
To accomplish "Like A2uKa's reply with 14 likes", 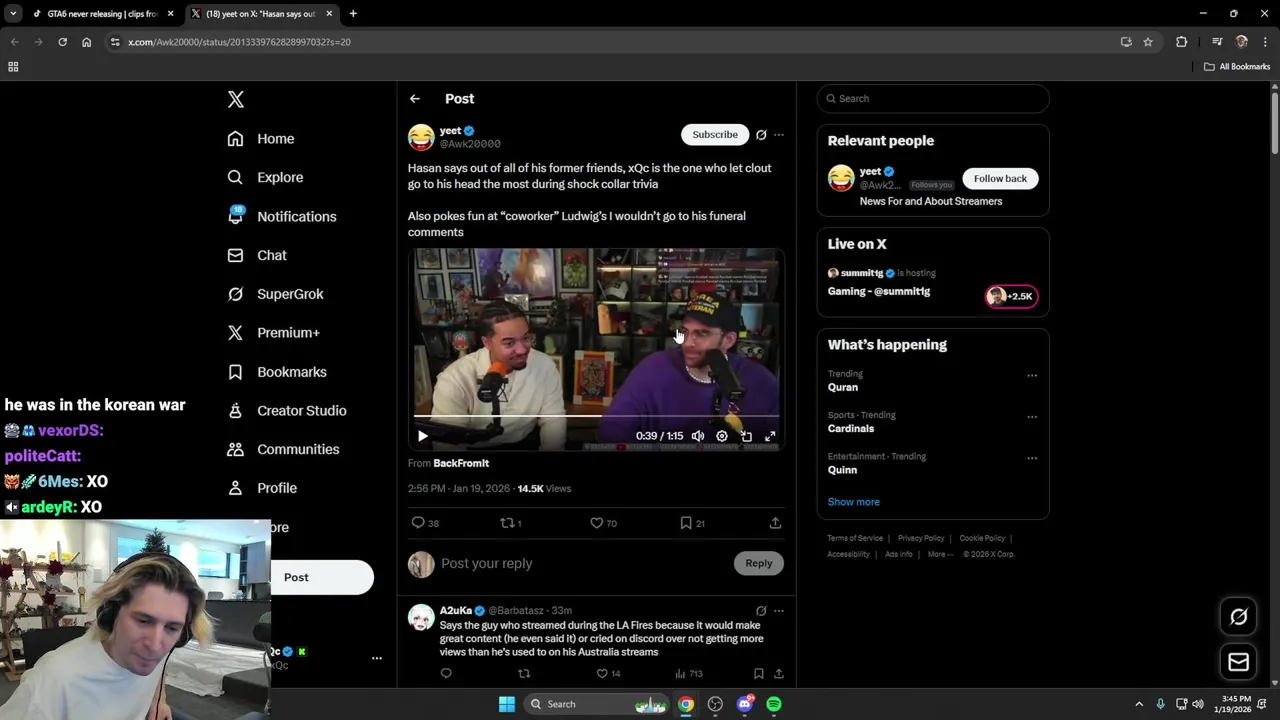I will click(608, 674).
